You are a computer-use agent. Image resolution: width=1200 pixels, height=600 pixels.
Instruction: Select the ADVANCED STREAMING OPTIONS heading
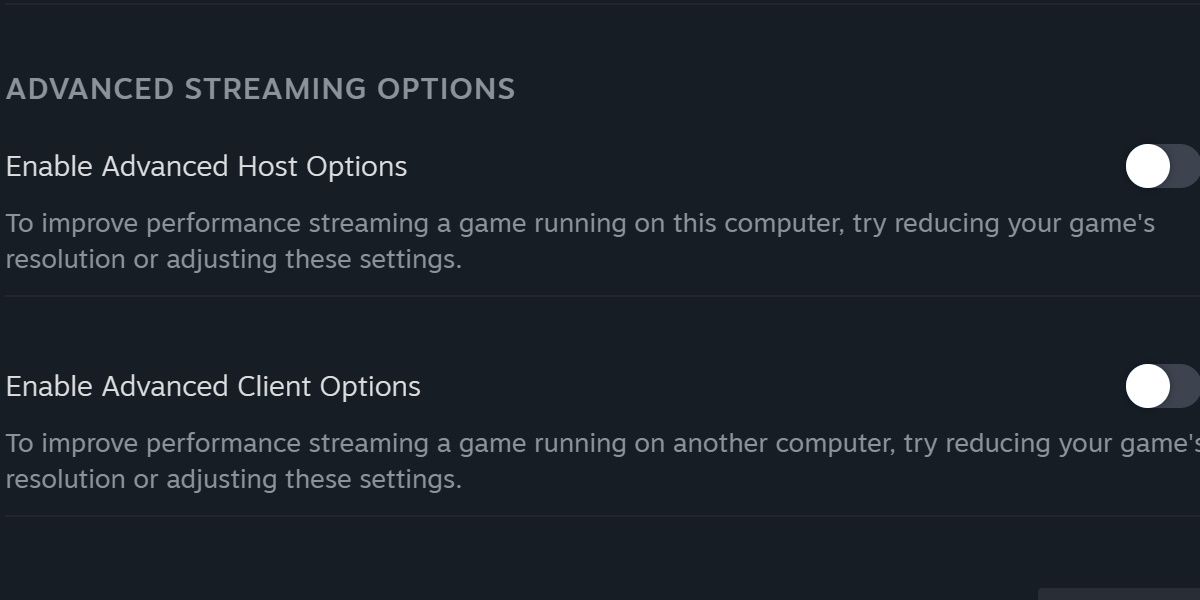262,89
